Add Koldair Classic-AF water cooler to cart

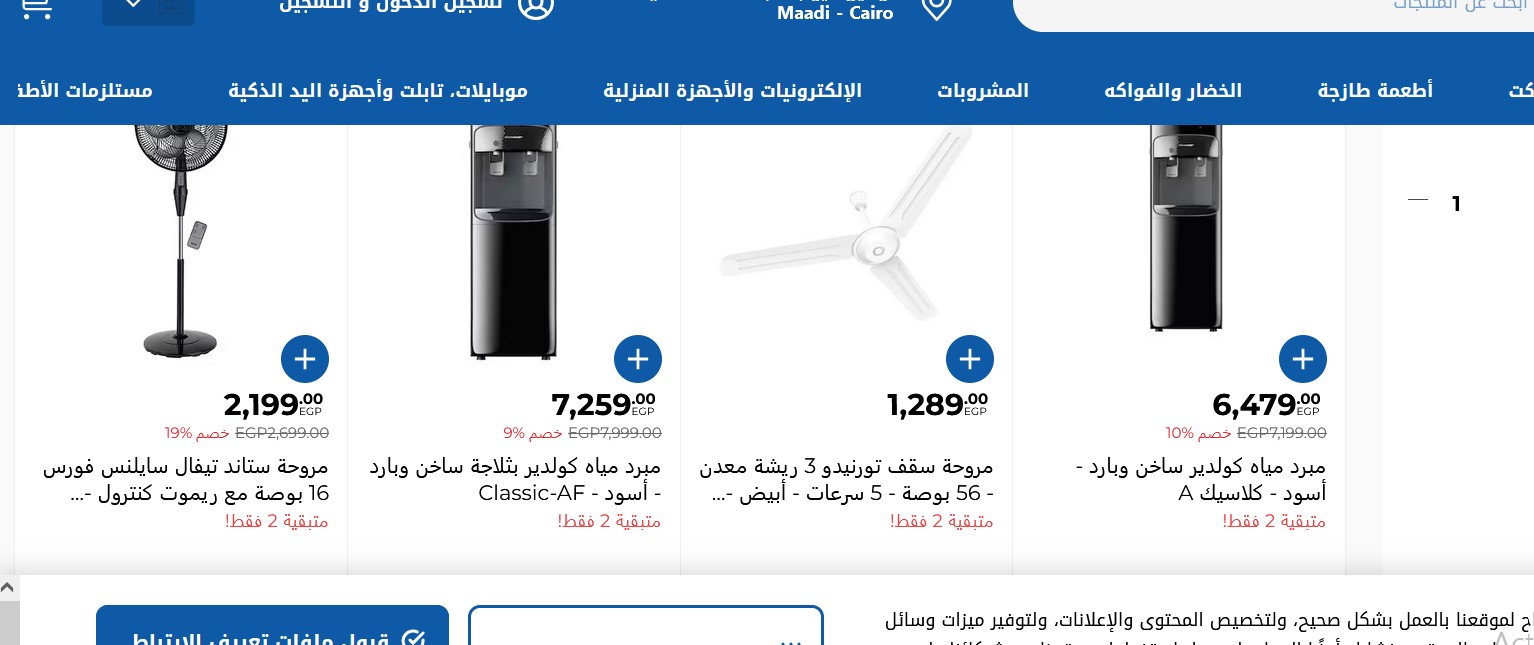click(x=638, y=359)
